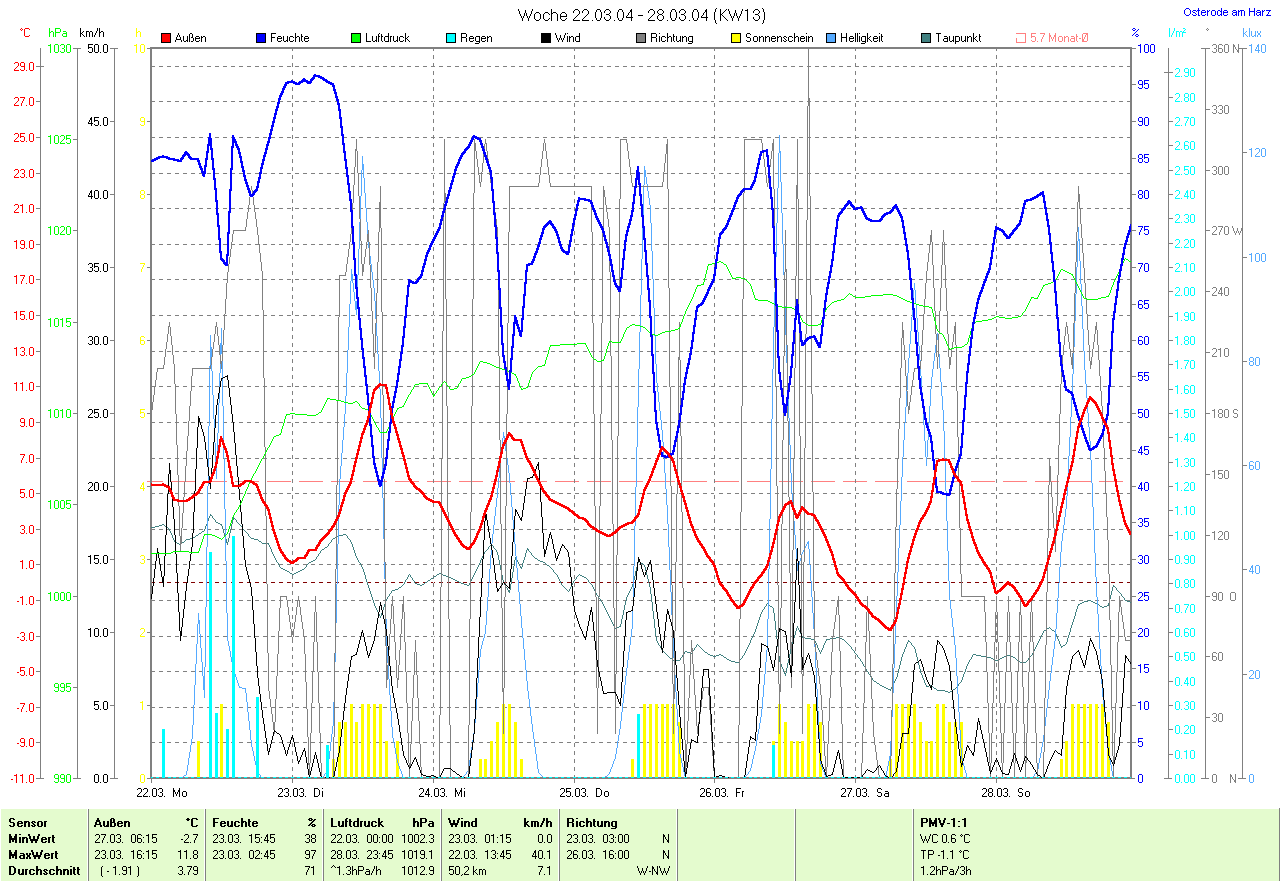The width and height of the screenshot is (1280, 881).
Task: Toggle the 5.7 Monat-Ø legend box
Action: 1021,38
